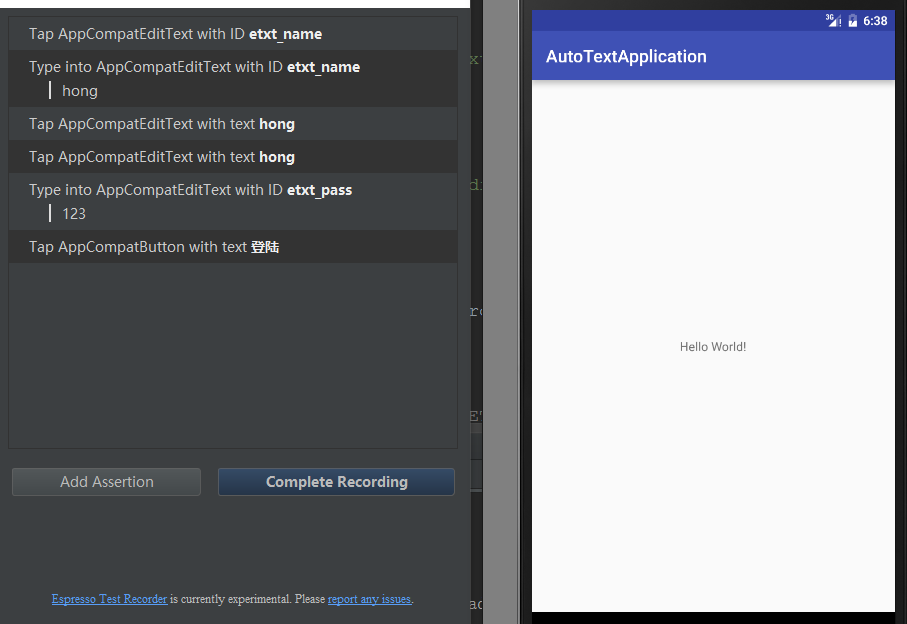Click the Complete Recording button

[336, 482]
